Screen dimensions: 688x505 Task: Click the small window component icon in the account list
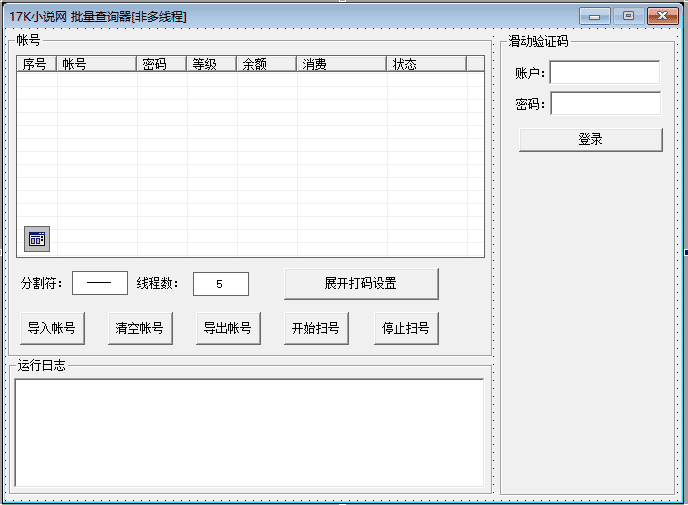pos(37,239)
